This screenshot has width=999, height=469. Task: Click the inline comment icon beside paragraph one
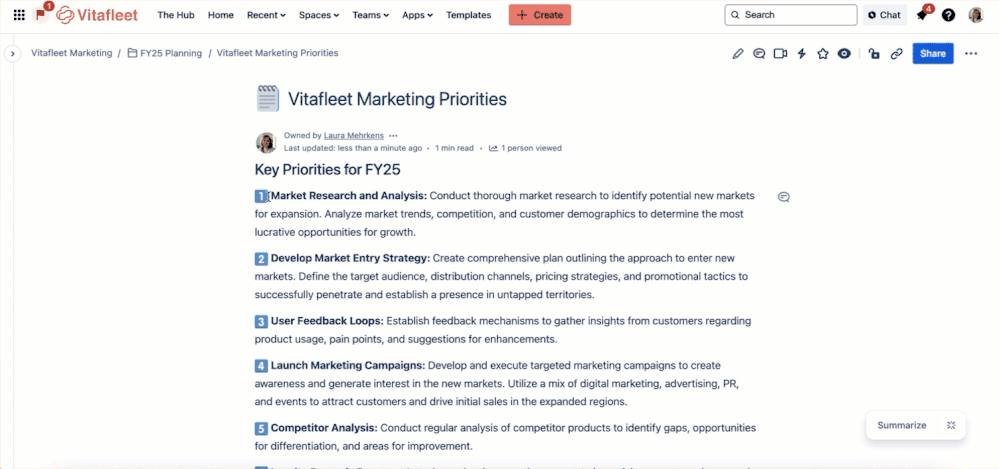(x=784, y=197)
